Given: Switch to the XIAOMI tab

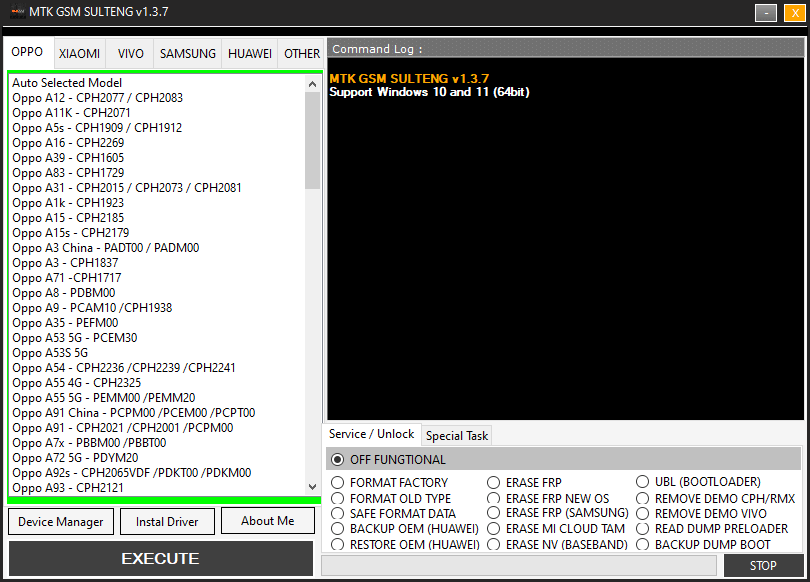Looking at the screenshot, I should click(x=79, y=54).
